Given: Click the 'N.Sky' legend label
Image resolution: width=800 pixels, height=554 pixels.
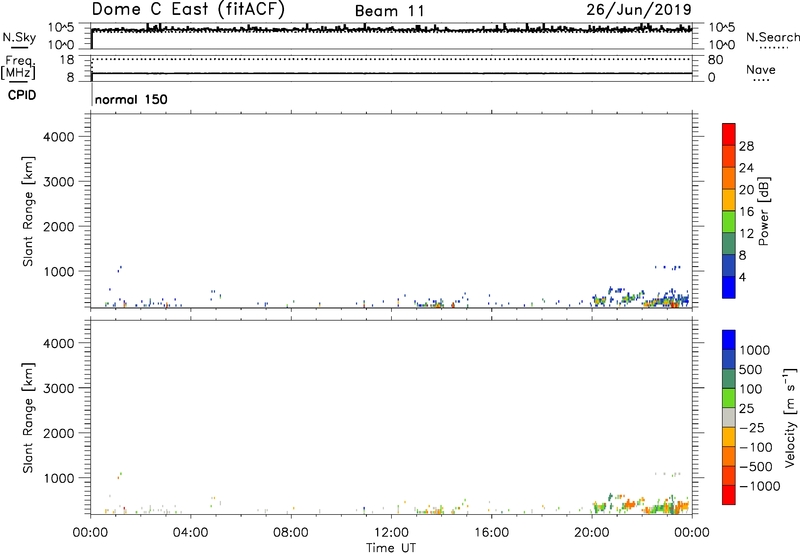Looking at the screenshot, I should coord(19,38).
